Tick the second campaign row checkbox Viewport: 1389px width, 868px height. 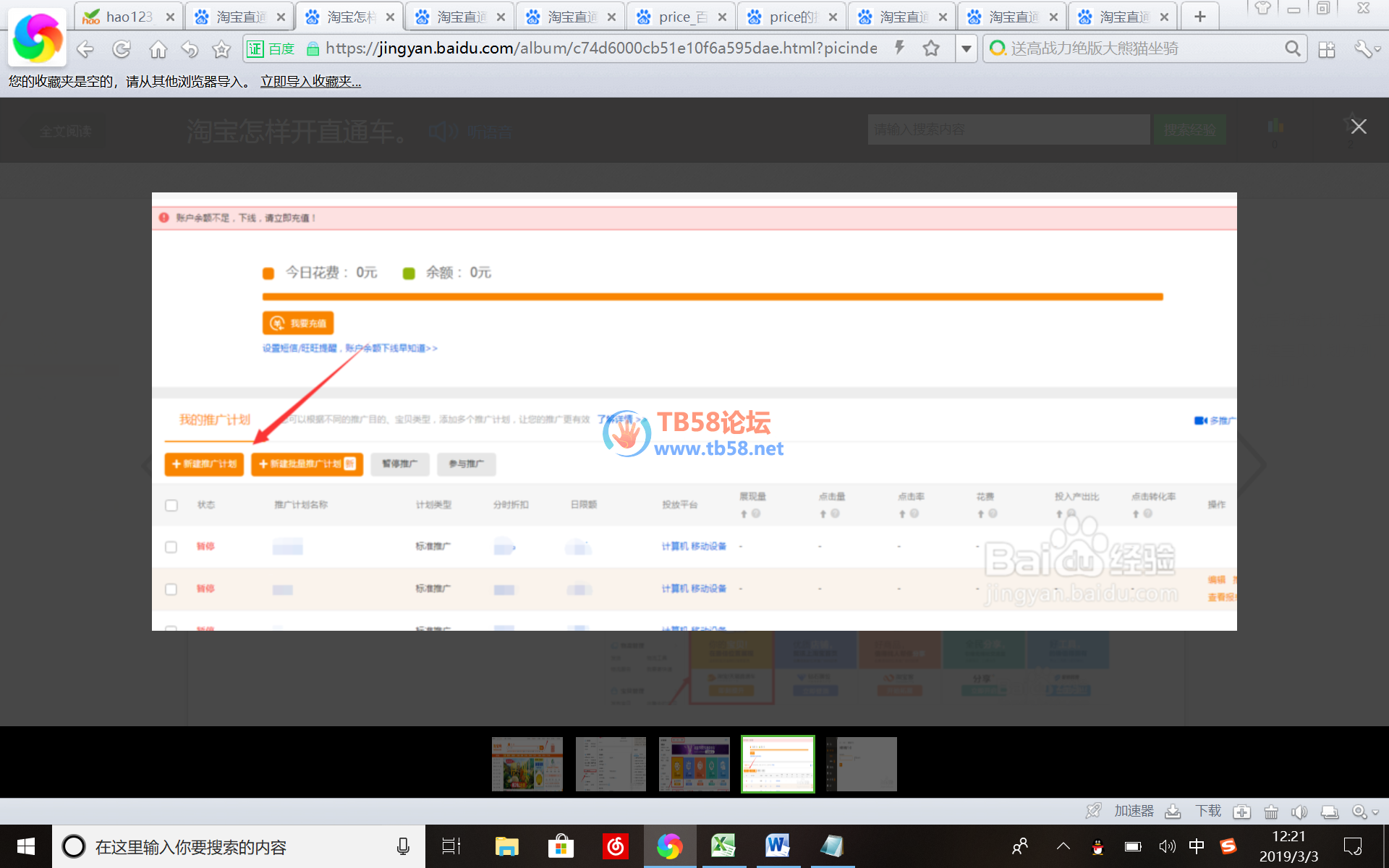click(171, 589)
